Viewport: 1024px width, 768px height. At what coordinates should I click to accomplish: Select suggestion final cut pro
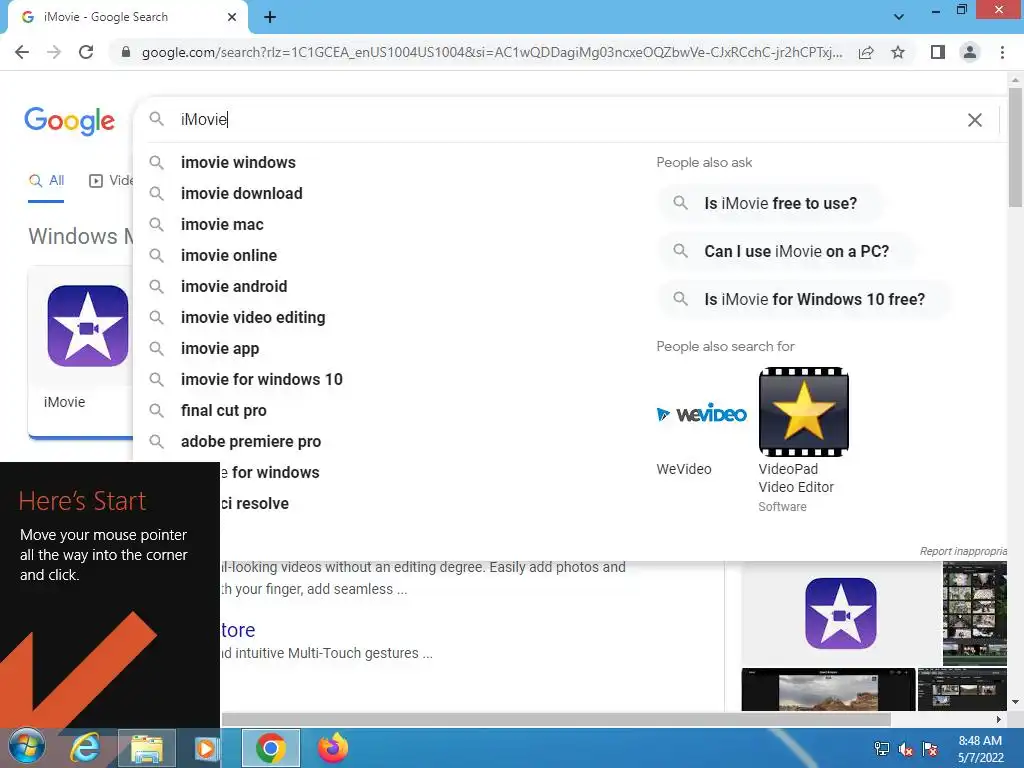(x=223, y=411)
